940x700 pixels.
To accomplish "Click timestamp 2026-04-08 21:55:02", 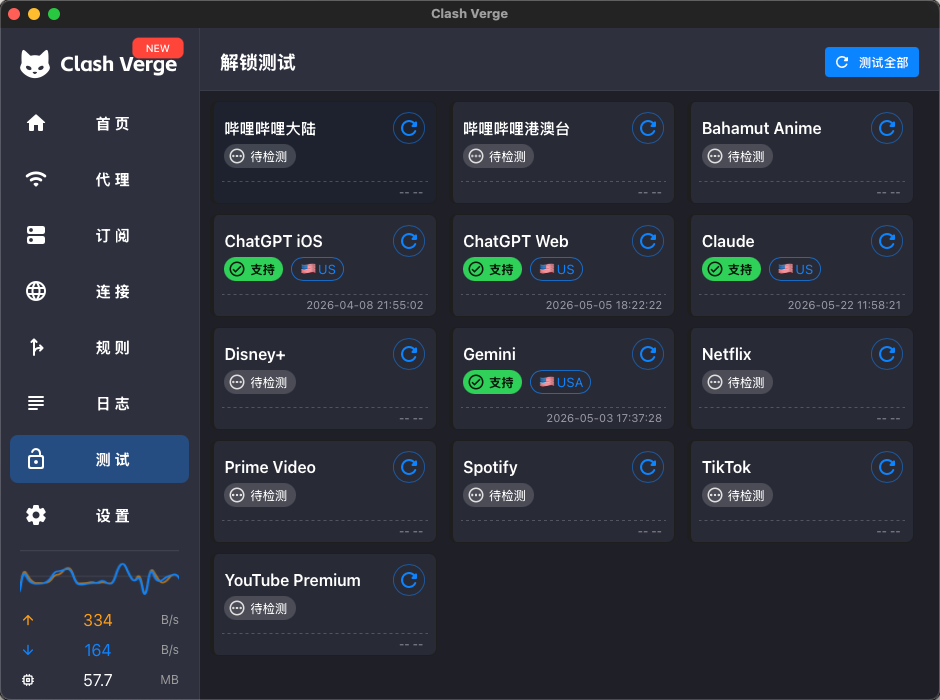I will tap(364, 305).
